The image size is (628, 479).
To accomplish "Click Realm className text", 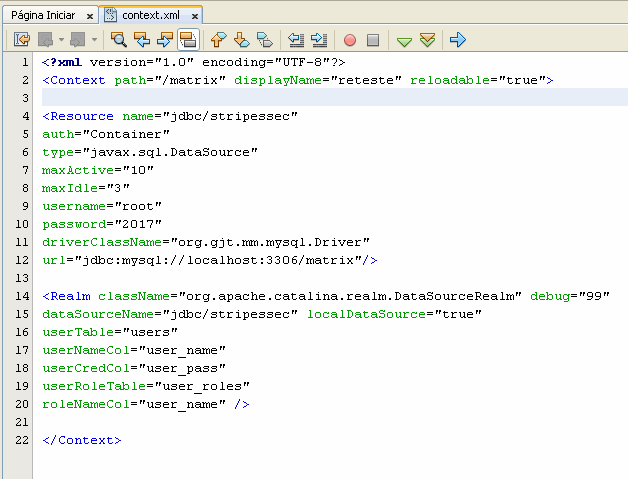I will pyautogui.click(x=282, y=296).
